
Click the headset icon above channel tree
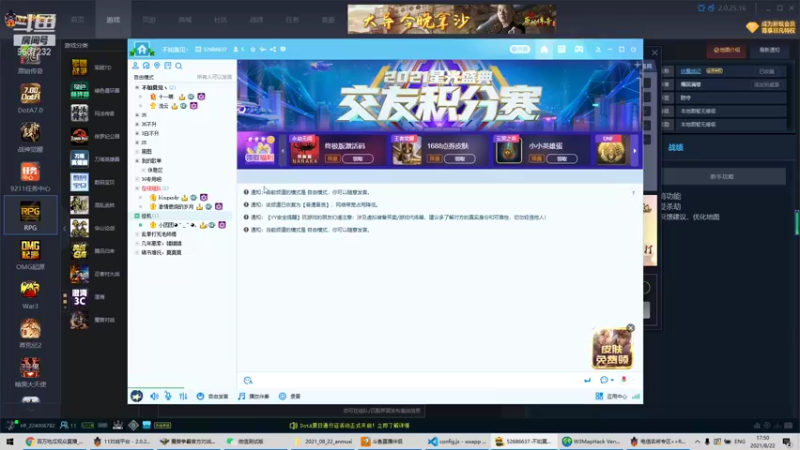(146, 66)
